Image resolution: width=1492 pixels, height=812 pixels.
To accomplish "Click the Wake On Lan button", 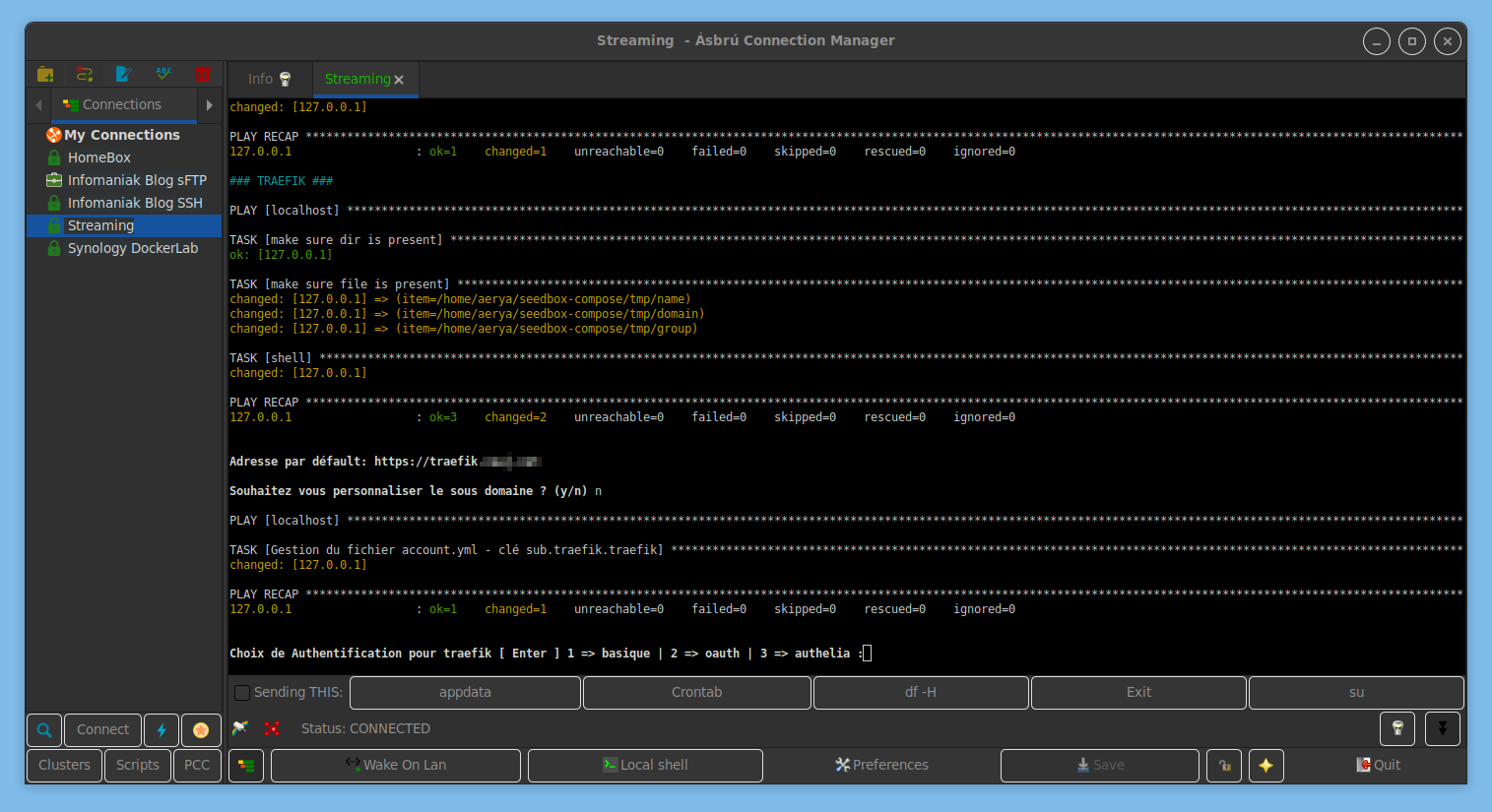I will pyautogui.click(x=396, y=766).
